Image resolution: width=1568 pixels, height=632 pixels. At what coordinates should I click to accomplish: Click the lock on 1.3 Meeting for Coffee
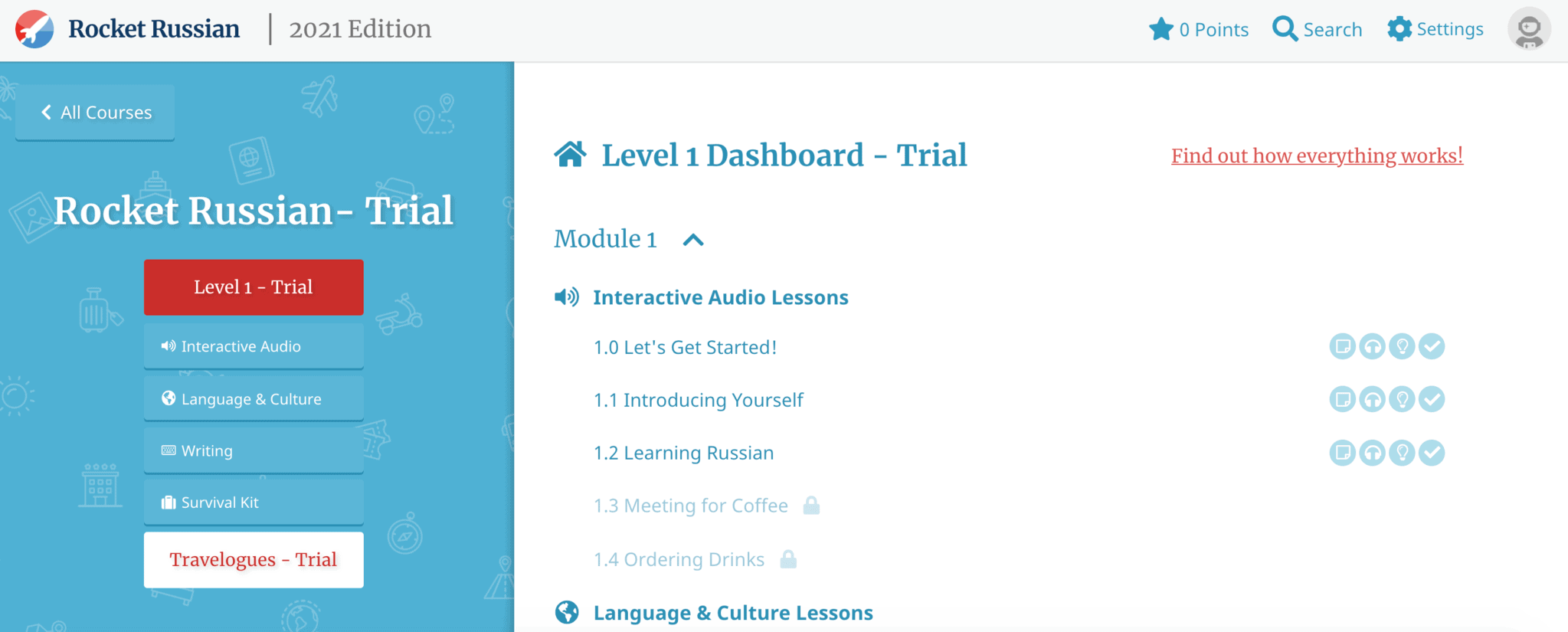click(811, 505)
